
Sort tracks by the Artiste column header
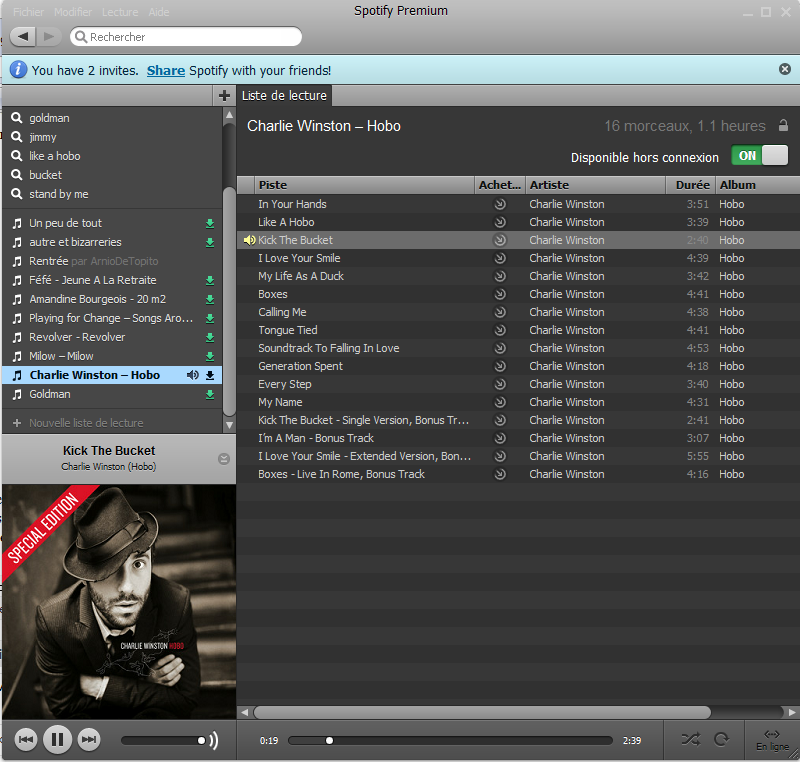595,185
